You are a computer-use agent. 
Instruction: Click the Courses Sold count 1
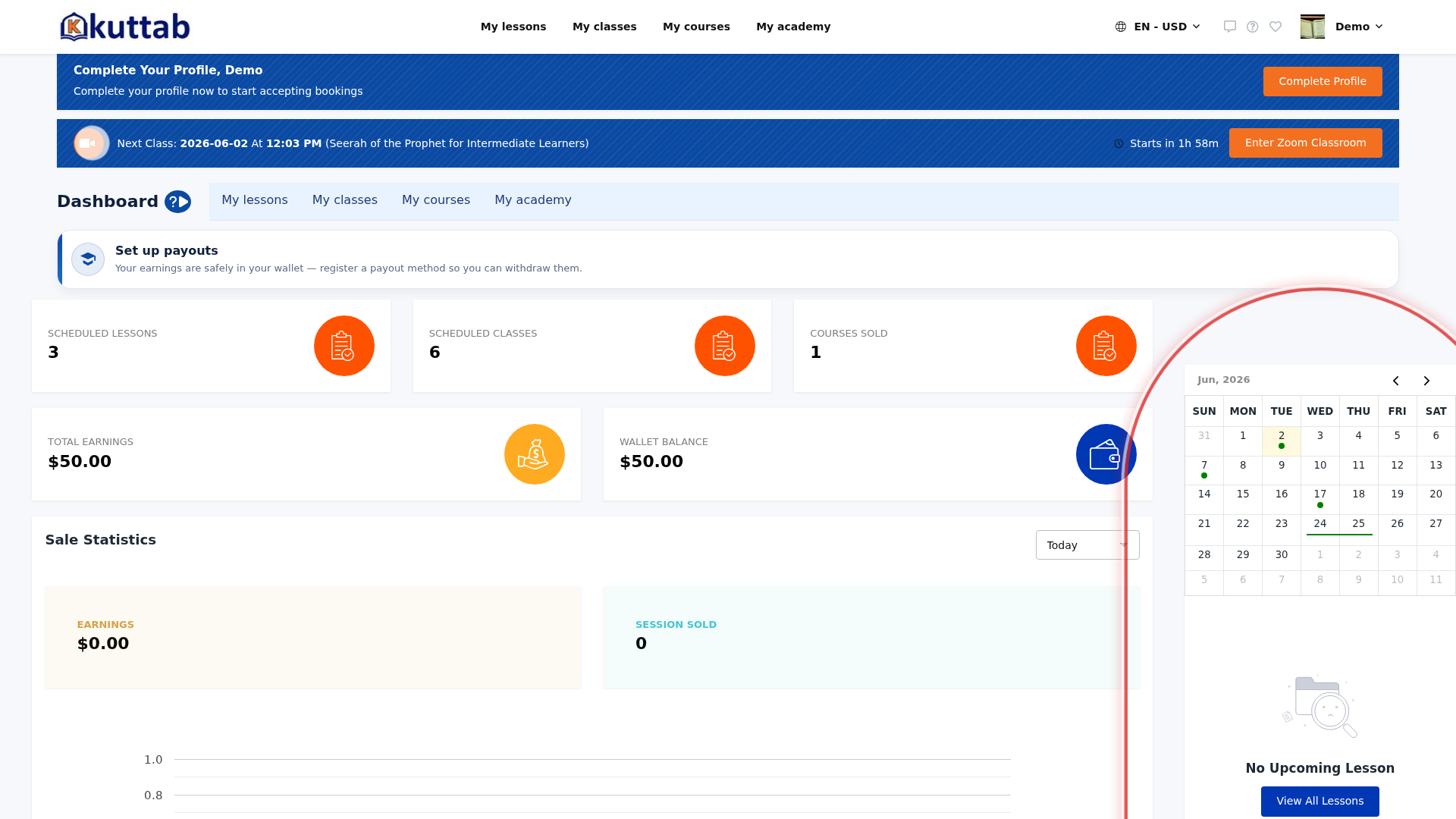(x=816, y=353)
